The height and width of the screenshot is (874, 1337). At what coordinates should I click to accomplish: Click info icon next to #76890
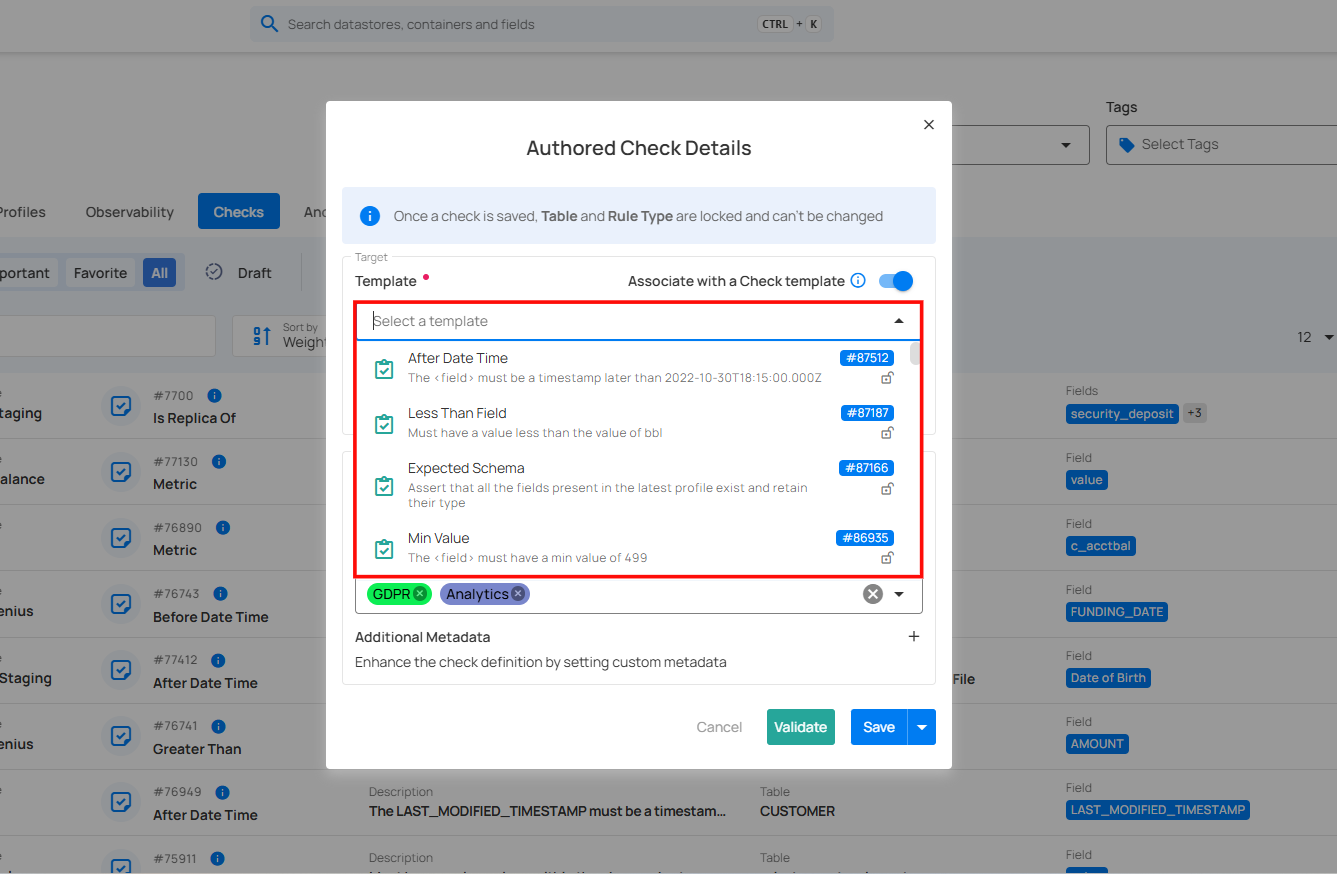coord(223,527)
